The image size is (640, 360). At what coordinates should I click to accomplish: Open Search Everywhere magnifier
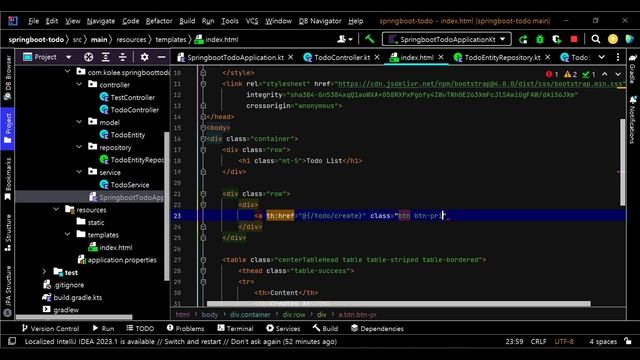click(596, 39)
